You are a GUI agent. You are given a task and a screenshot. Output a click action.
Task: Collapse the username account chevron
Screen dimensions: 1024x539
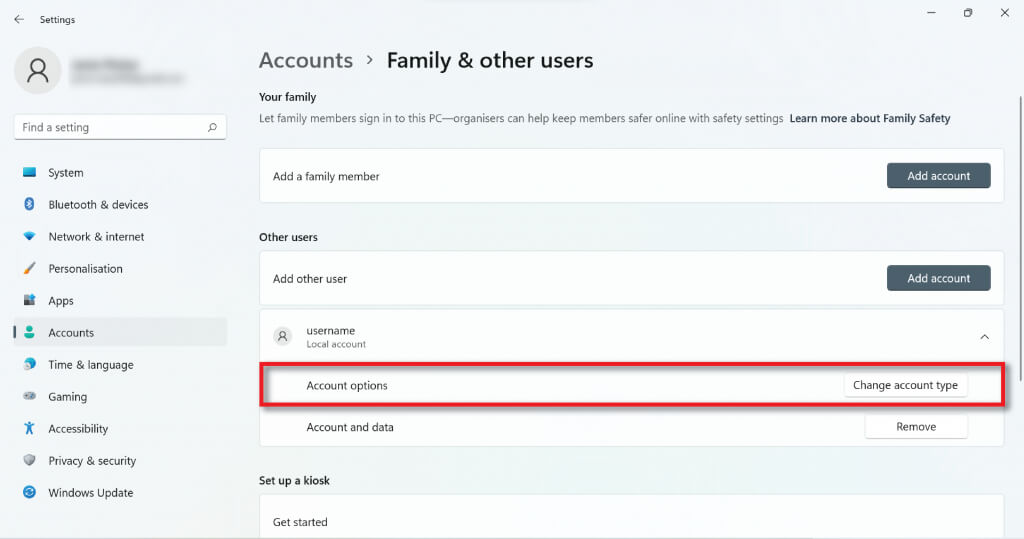tap(984, 337)
